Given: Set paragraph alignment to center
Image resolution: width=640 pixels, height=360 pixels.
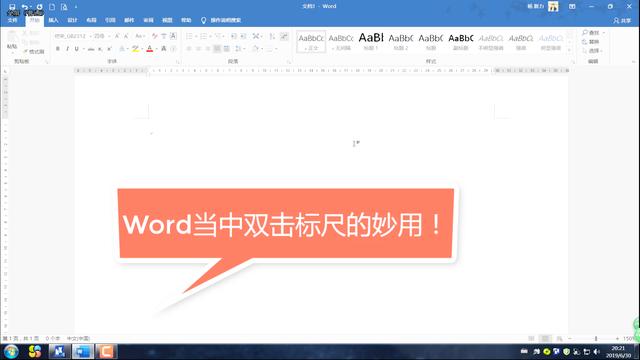Looking at the screenshot, I should tap(198, 49).
